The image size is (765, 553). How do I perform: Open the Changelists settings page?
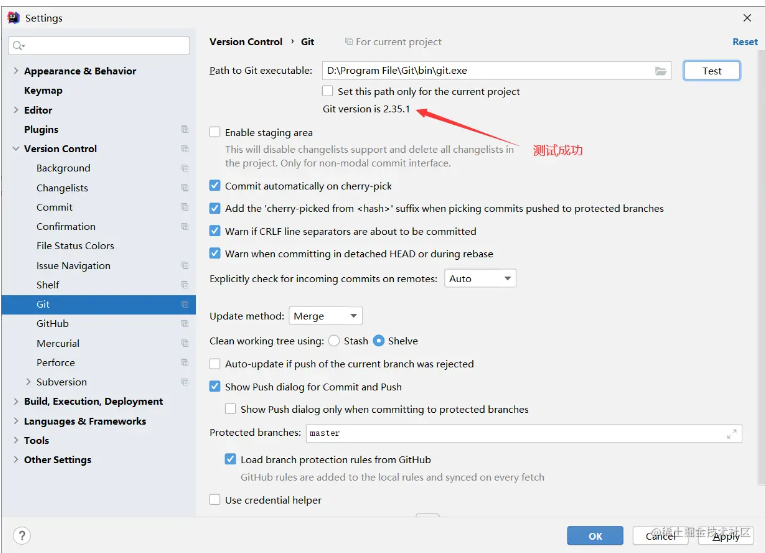pos(62,188)
